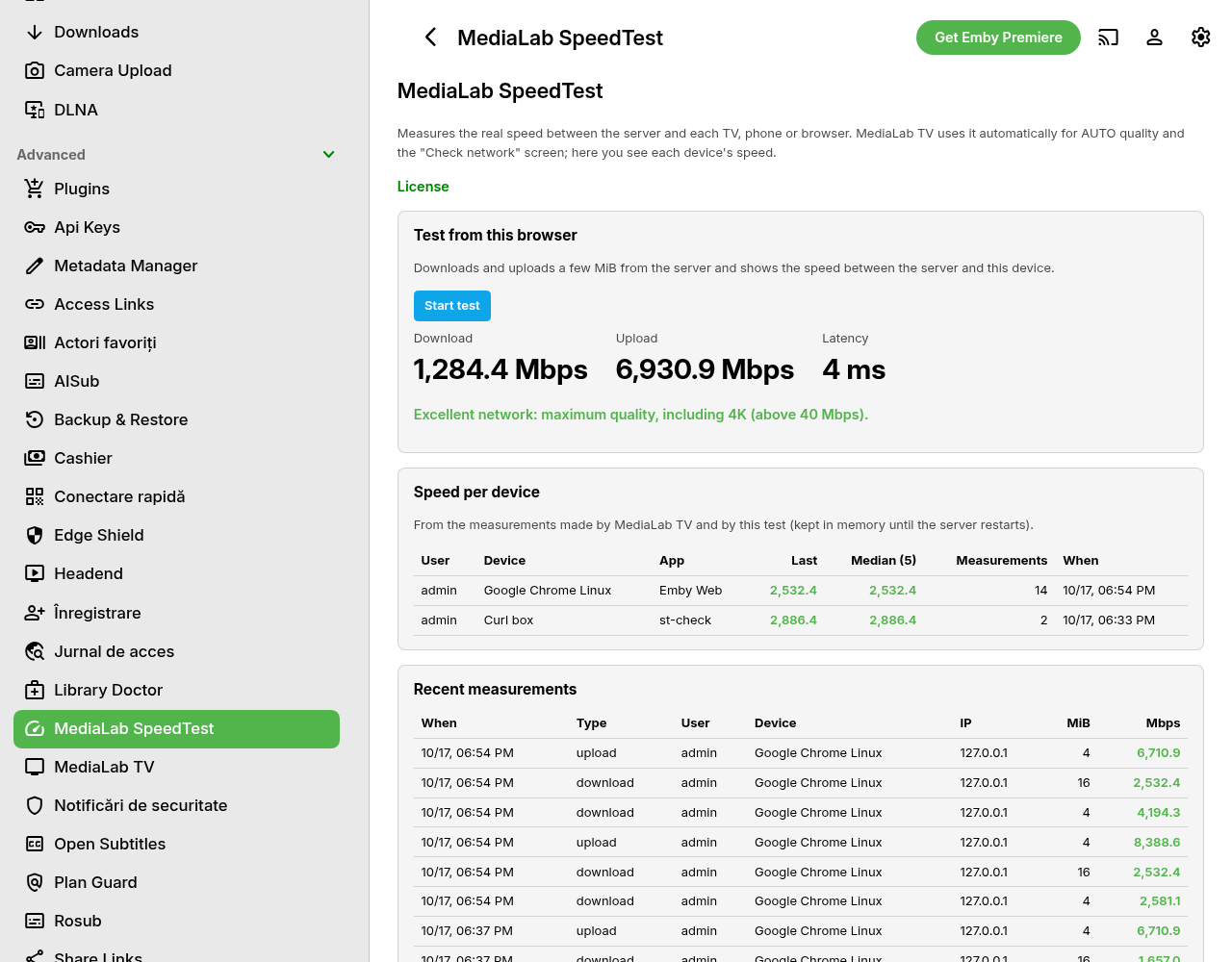The height and width of the screenshot is (962, 1232).
Task: Open the License link
Action: click(423, 187)
